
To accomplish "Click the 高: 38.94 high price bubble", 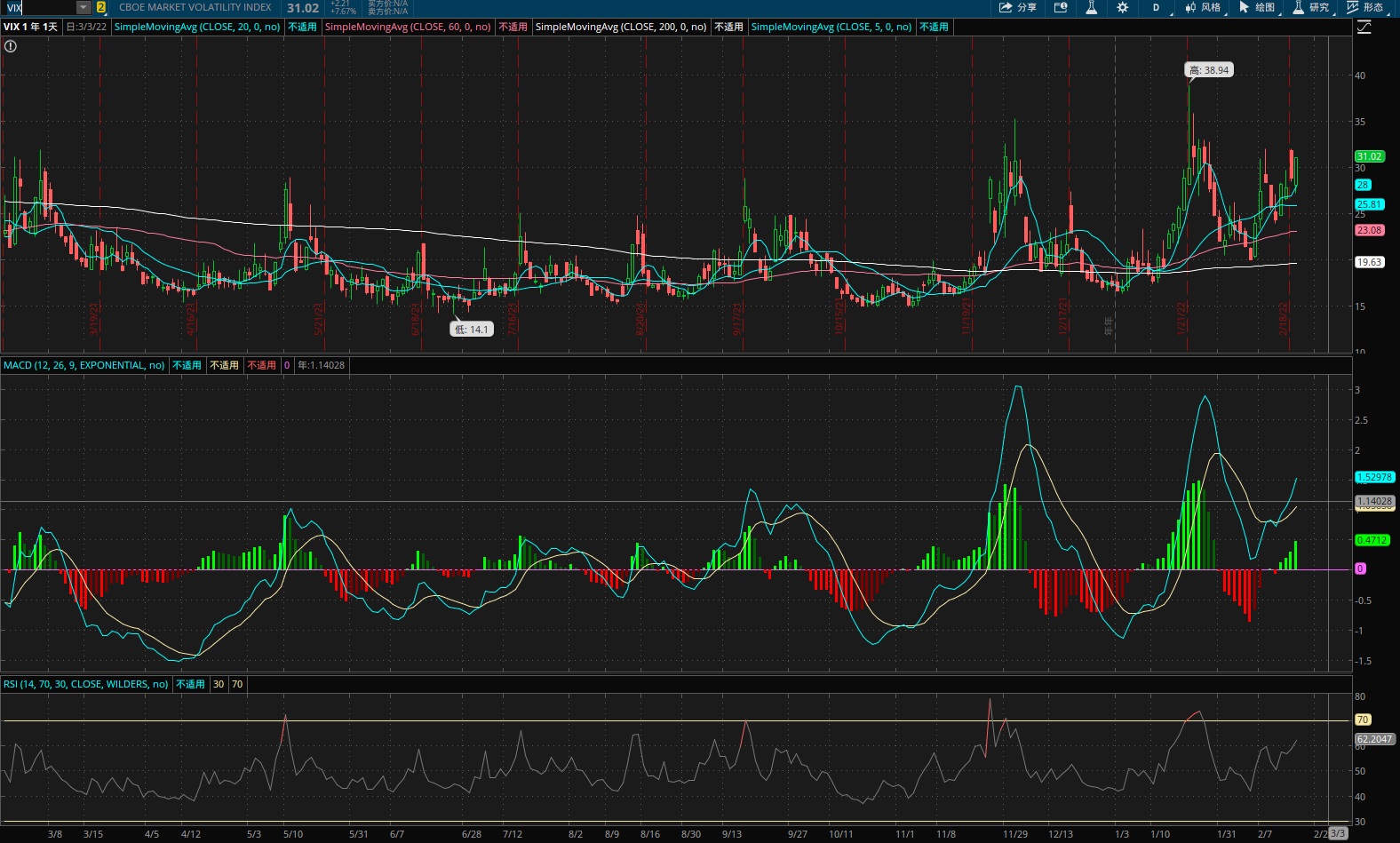I will coord(1209,70).
